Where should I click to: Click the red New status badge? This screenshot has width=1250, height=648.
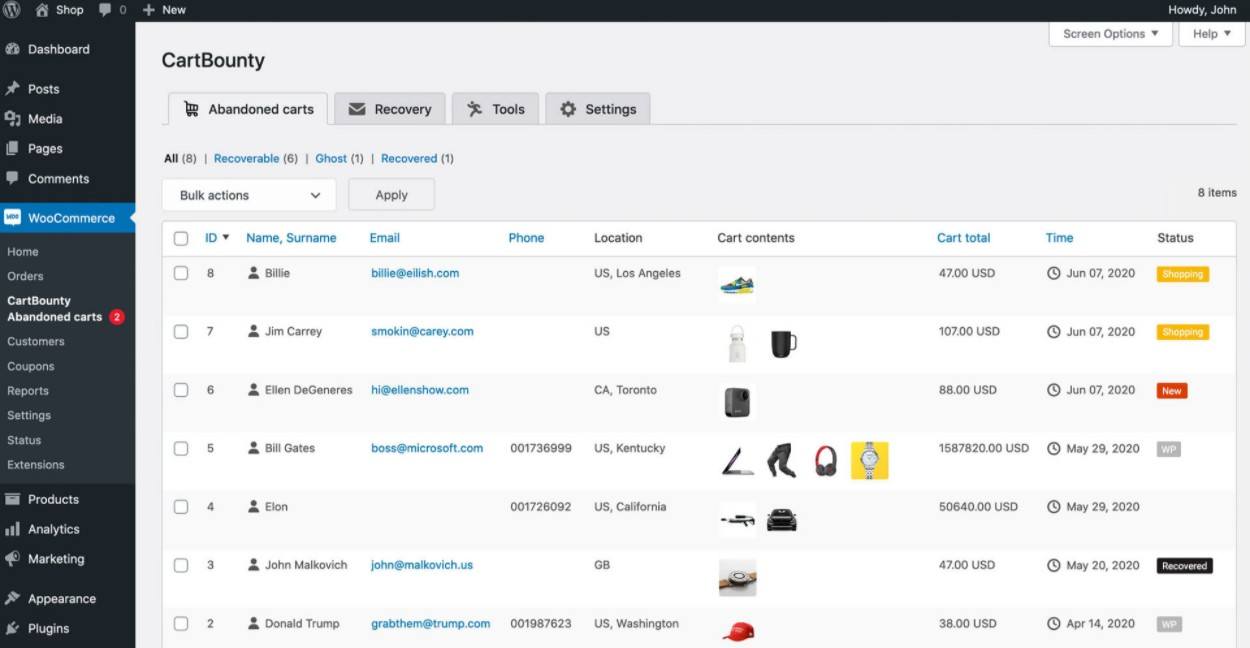[x=1172, y=391]
